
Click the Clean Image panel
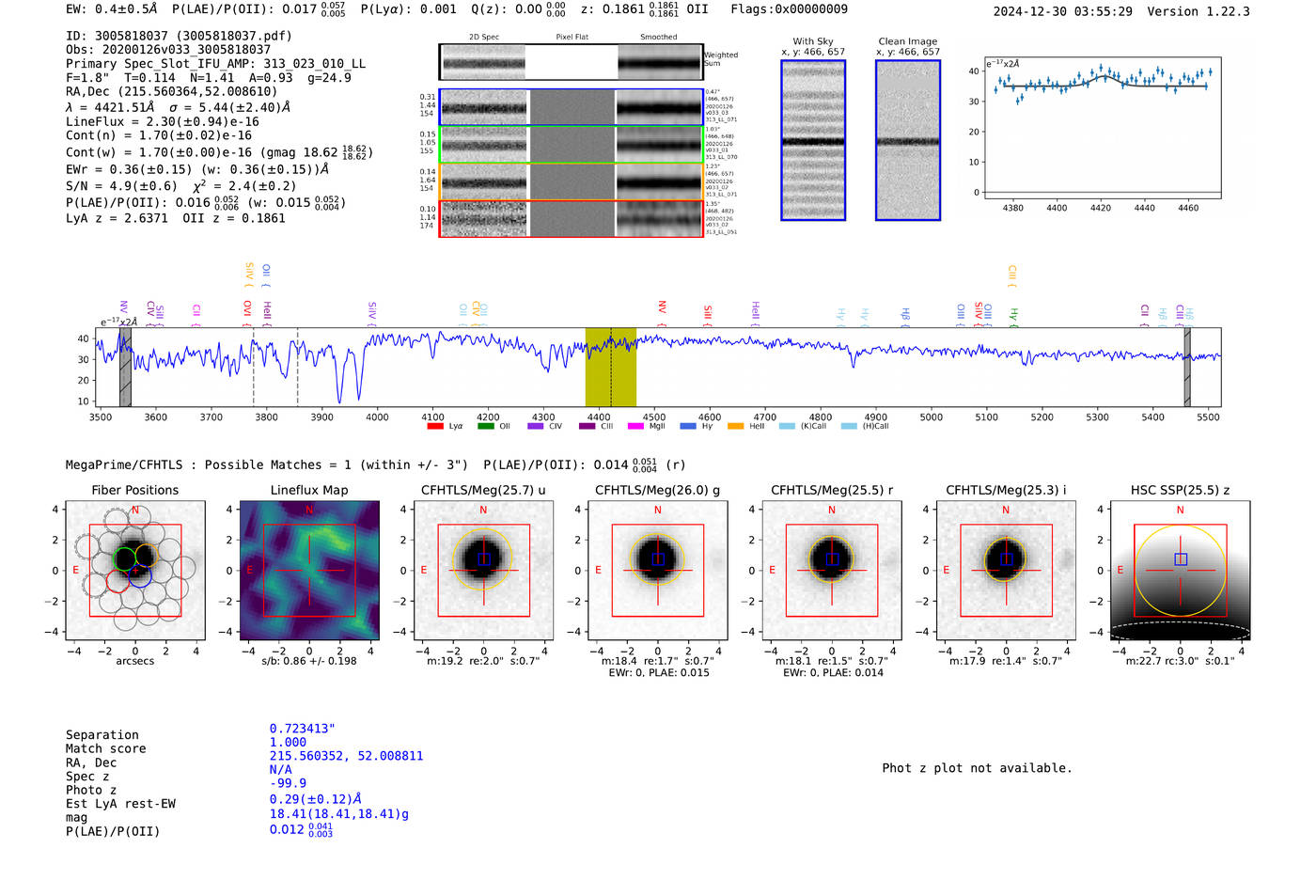[x=908, y=140]
